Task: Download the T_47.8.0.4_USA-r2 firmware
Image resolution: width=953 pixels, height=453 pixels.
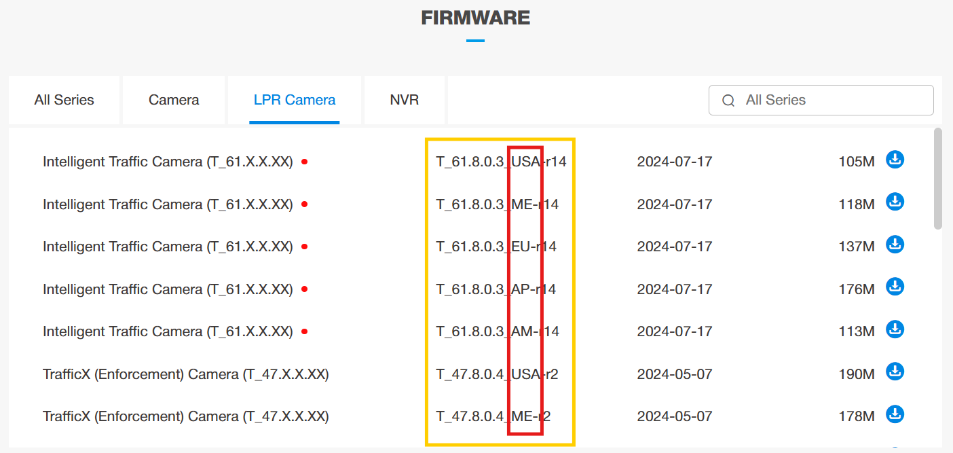Action: (x=895, y=372)
